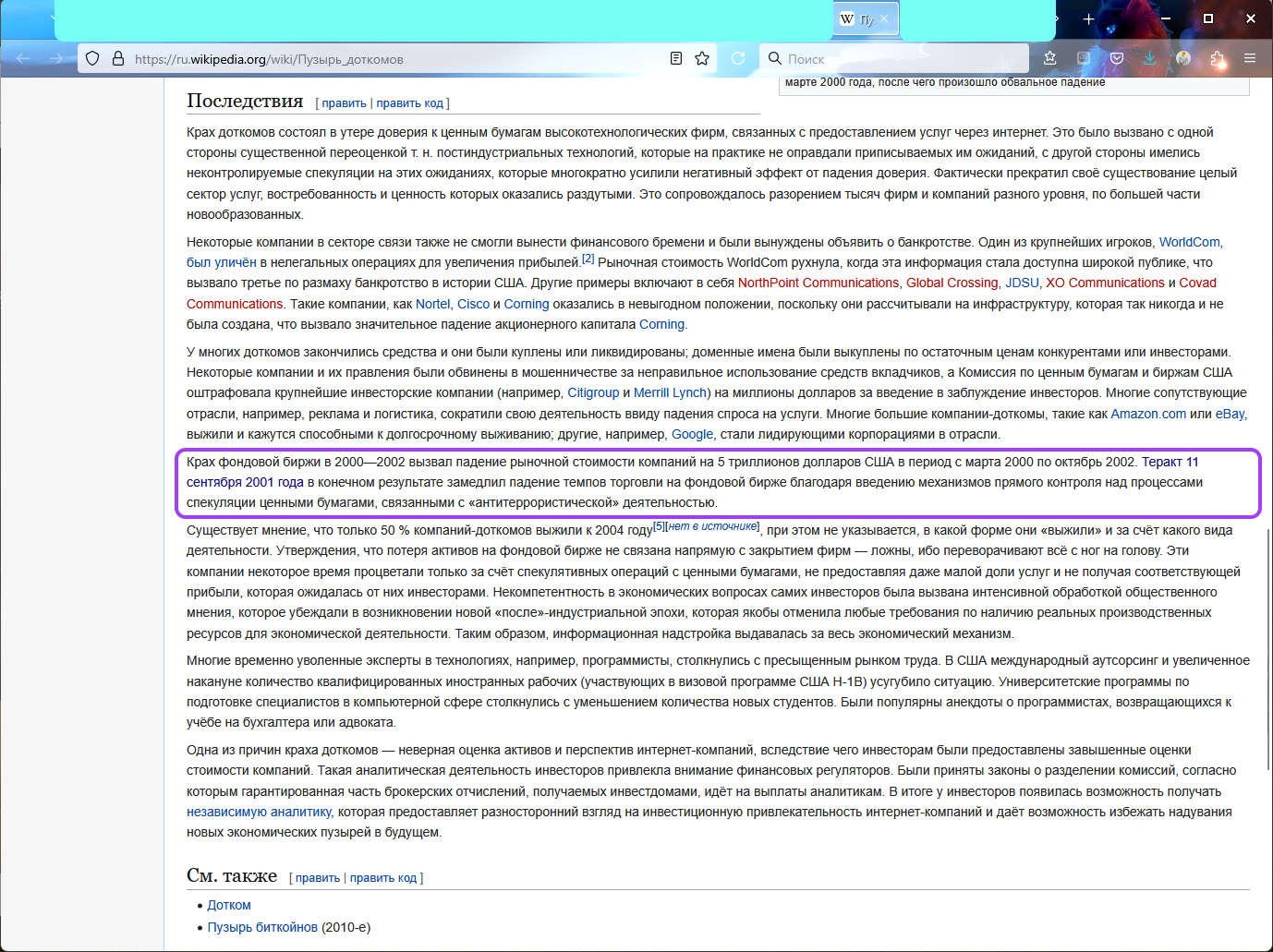This screenshot has width=1273, height=952.
Task: Open the WorldCom article link
Action: point(1190,242)
